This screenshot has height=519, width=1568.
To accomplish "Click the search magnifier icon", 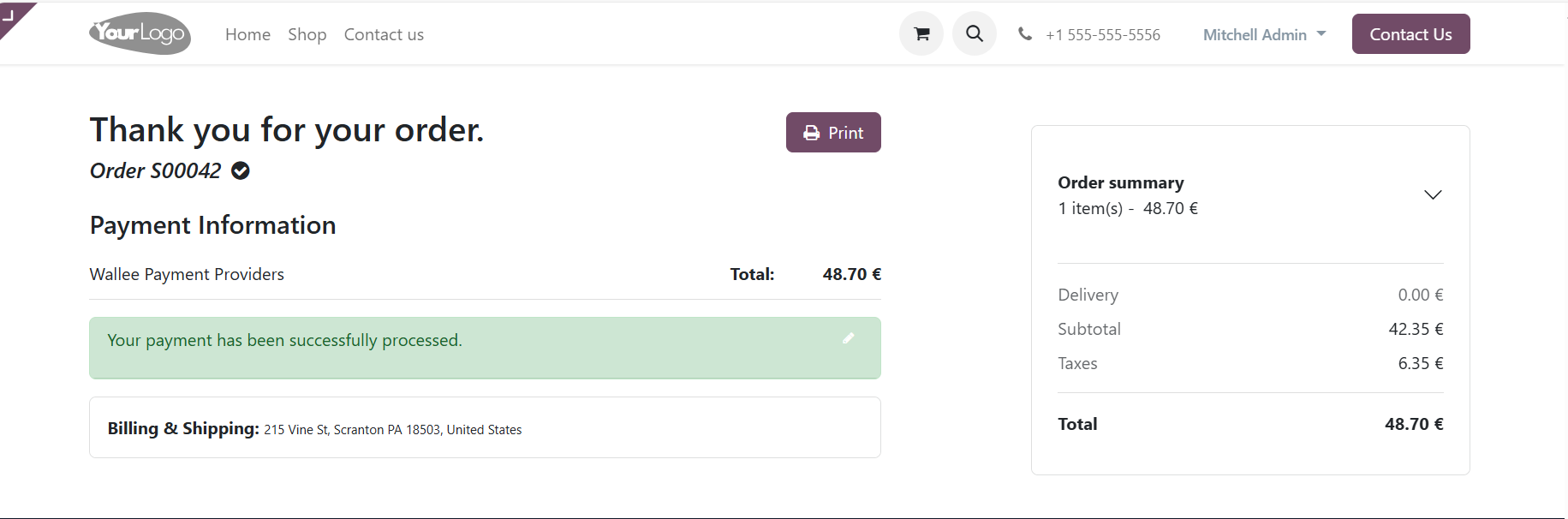I will (975, 34).
